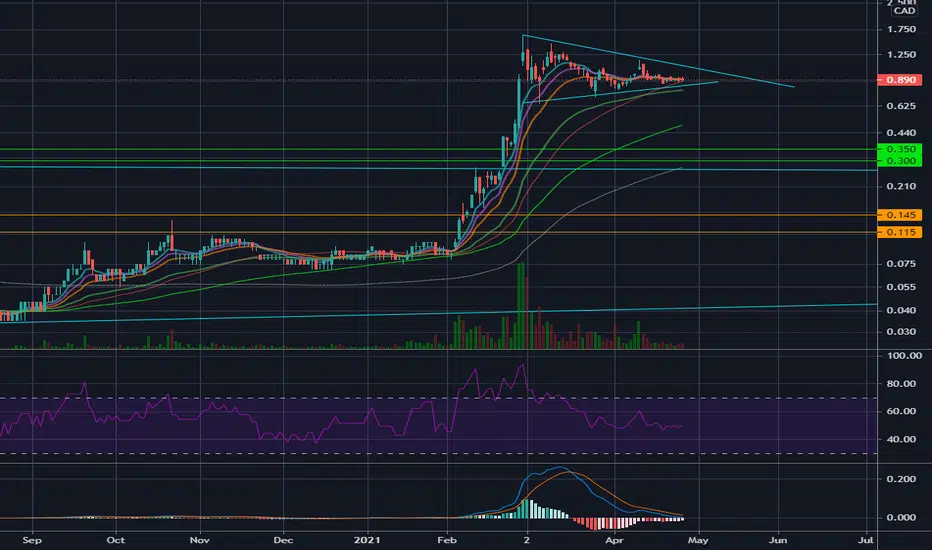This screenshot has width=932, height=550.
Task: Click the 40.00 RSI scale value
Action: [x=901, y=439]
